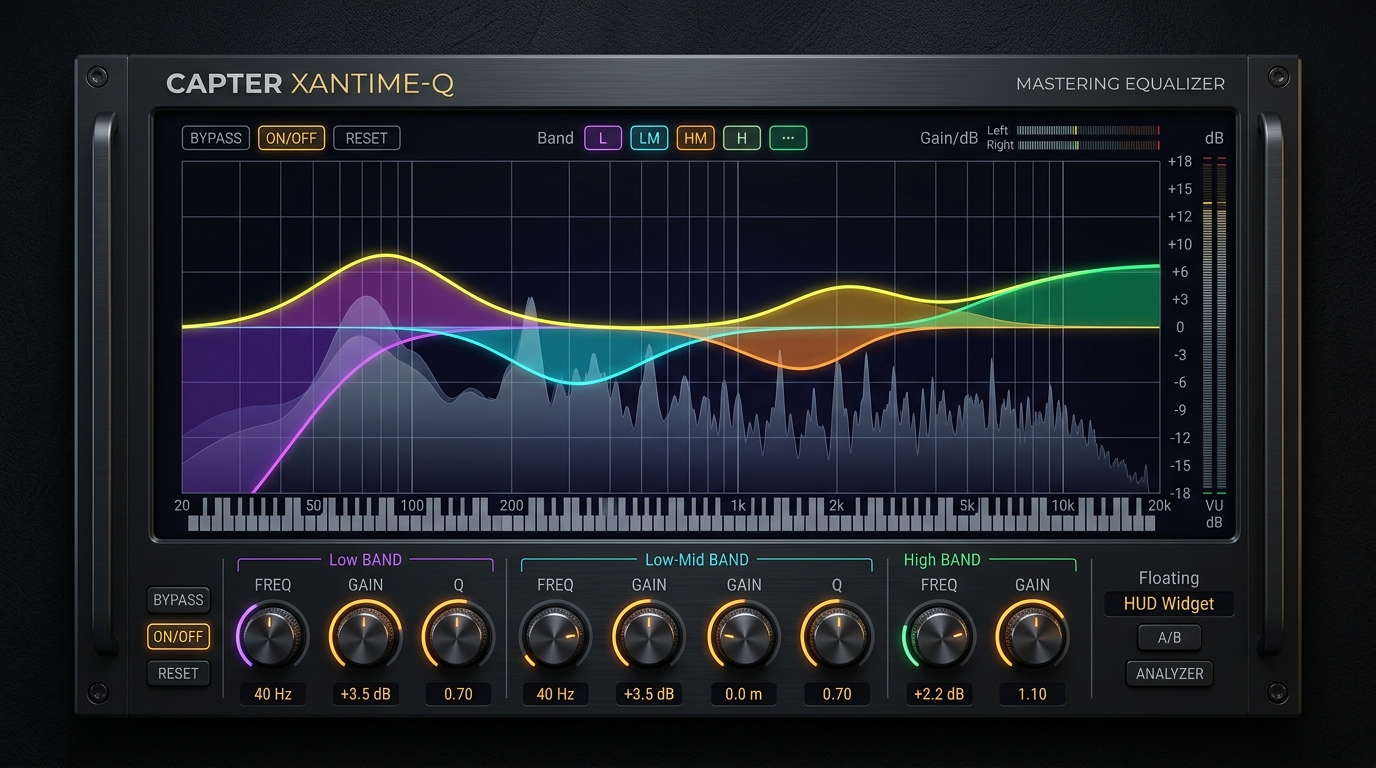
Task: Click the "MASTERING EQUALIZER" title text
Action: click(1120, 84)
